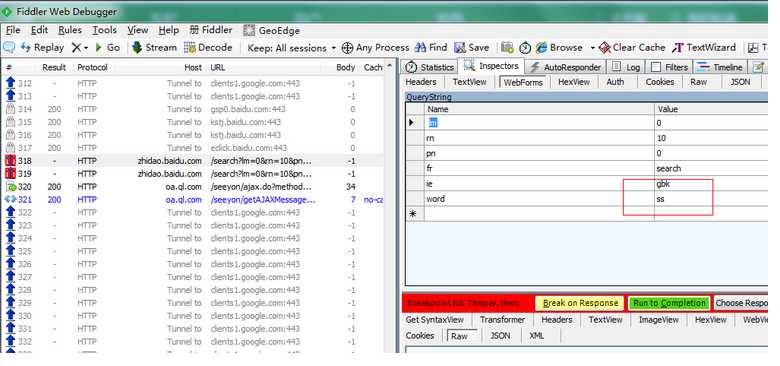The width and height of the screenshot is (780, 366).
Task: Select ImageView response tab
Action: click(659, 320)
